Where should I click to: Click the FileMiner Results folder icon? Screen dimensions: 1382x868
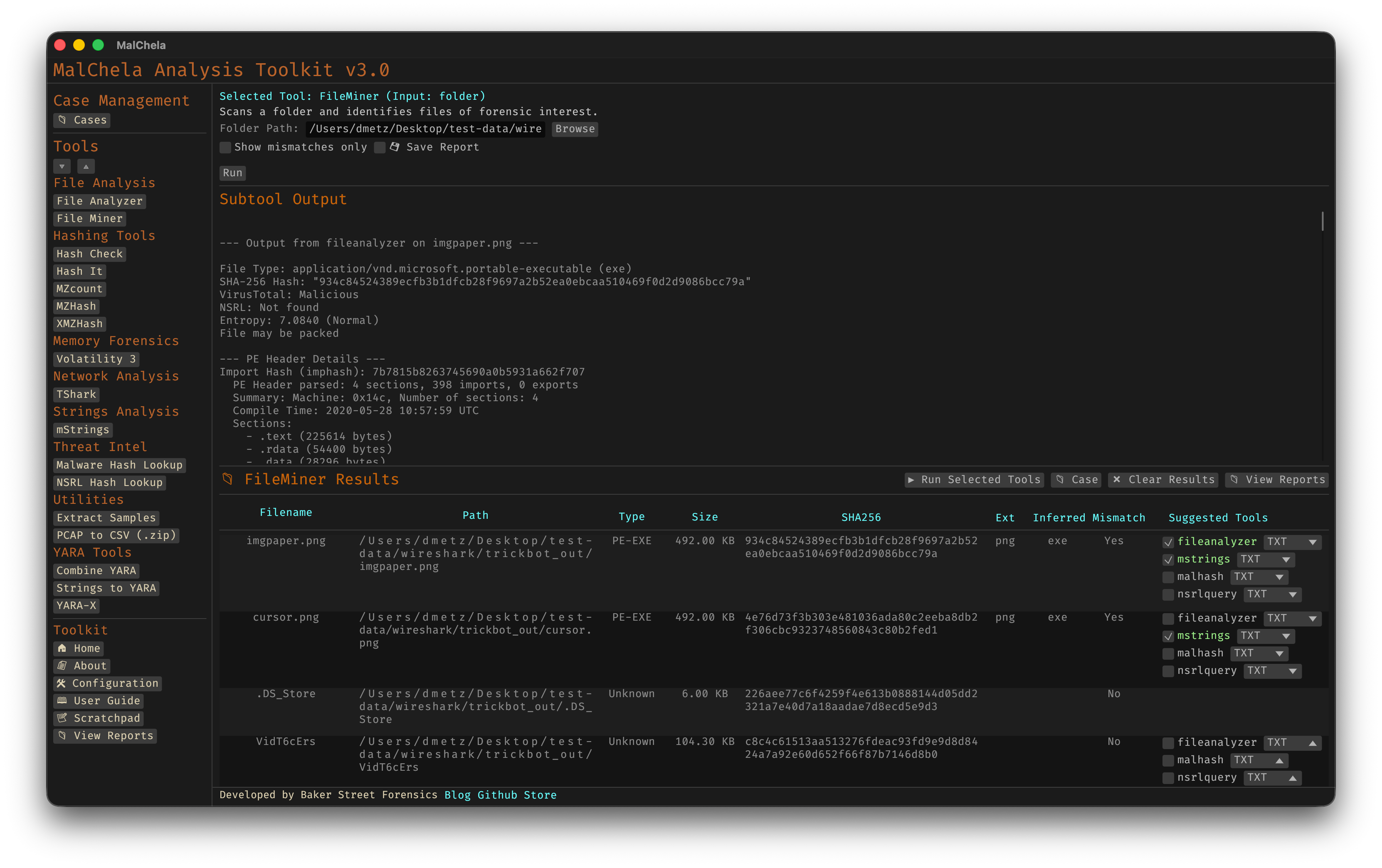[x=228, y=479]
